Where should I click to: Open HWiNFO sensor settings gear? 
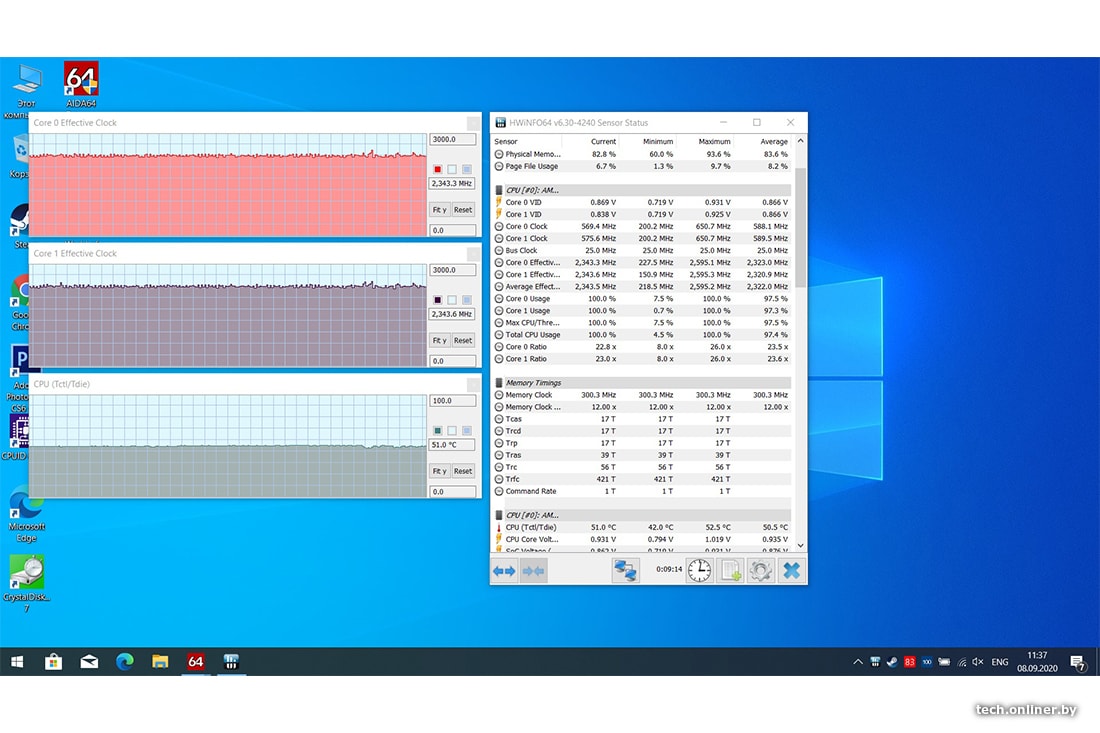click(761, 571)
